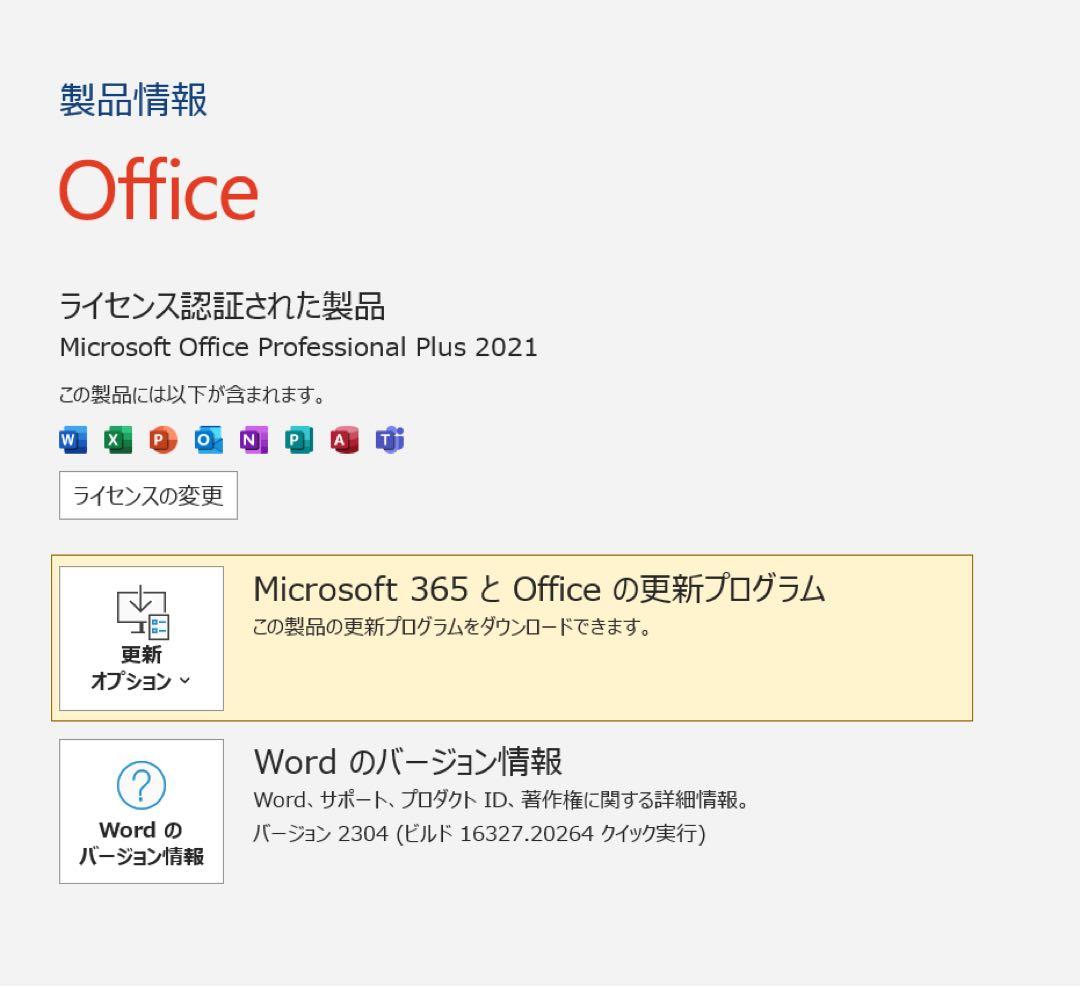Click the この製品には以下が含まれます label
This screenshot has height=987, width=1080.
[193, 395]
